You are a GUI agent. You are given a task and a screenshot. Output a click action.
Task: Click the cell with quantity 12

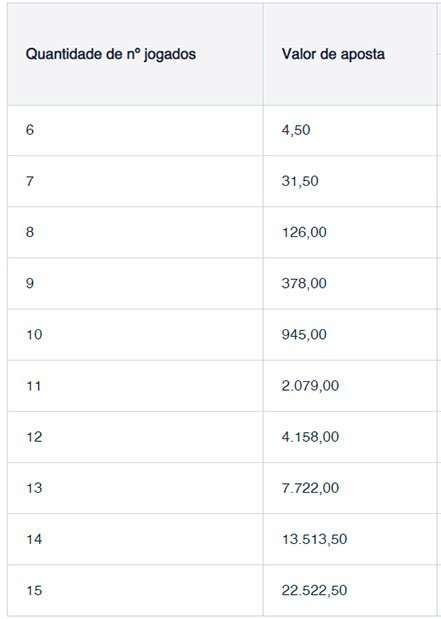[135, 437]
